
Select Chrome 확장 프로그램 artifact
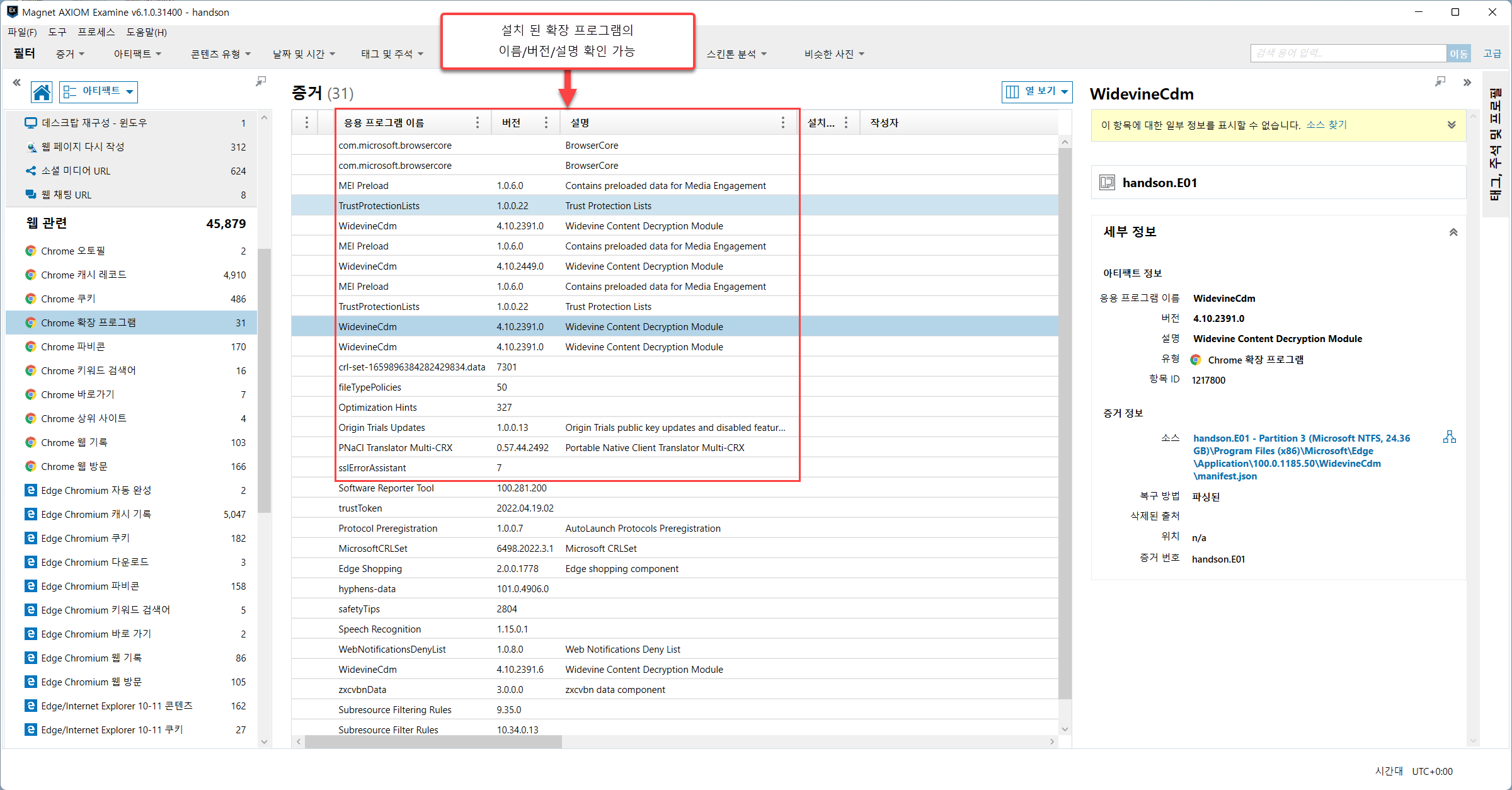point(131,323)
